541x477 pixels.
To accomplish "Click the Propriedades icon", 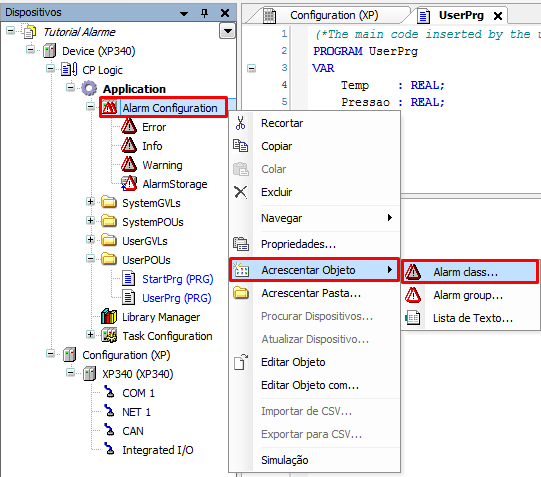I will 240,244.
